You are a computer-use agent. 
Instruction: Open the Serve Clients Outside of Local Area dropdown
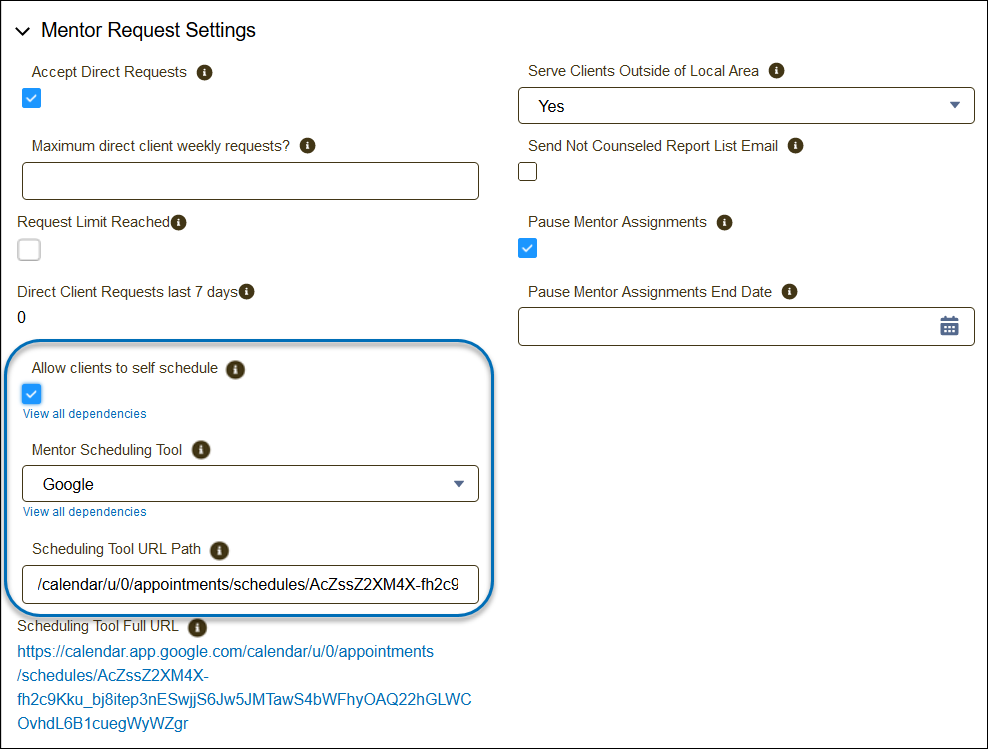pyautogui.click(x=746, y=106)
